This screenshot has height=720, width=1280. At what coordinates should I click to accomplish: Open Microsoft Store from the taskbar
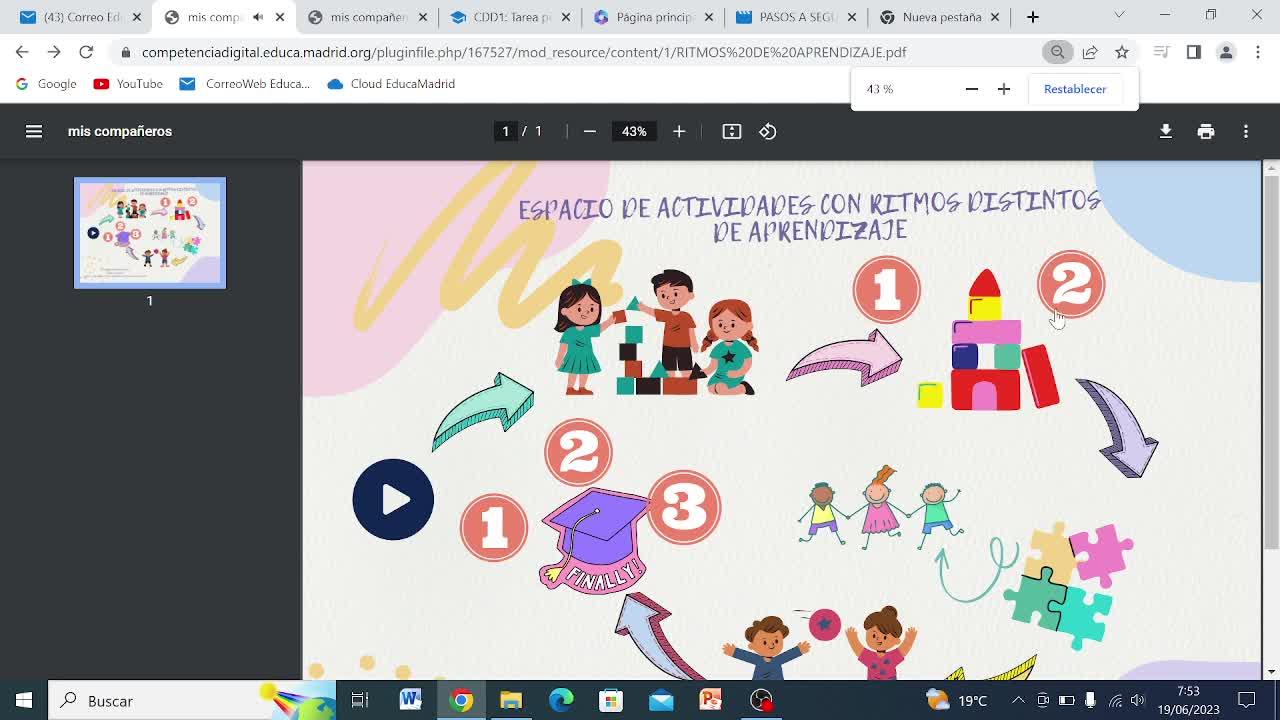[611, 700]
